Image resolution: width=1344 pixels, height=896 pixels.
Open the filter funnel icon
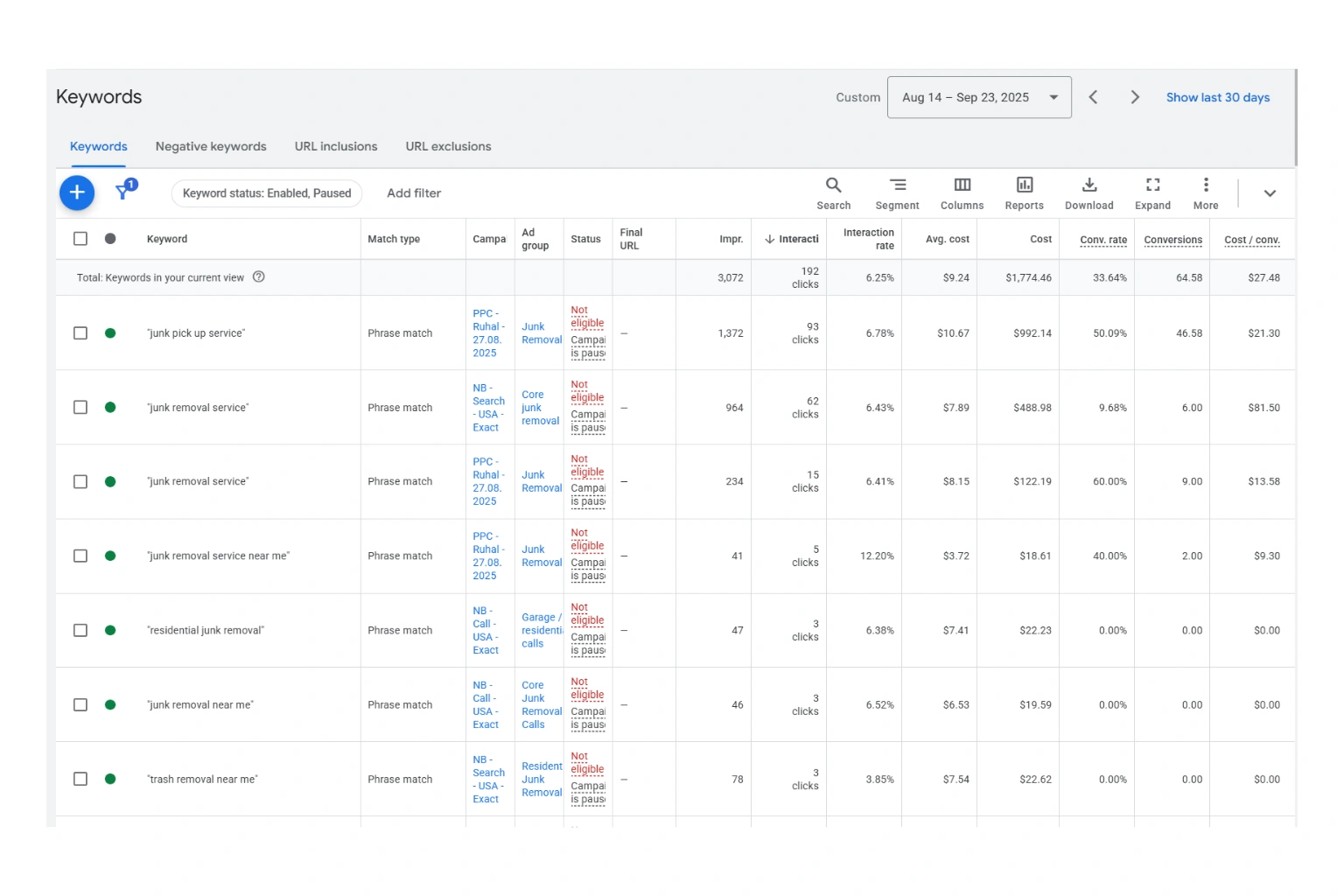pyautogui.click(x=124, y=192)
